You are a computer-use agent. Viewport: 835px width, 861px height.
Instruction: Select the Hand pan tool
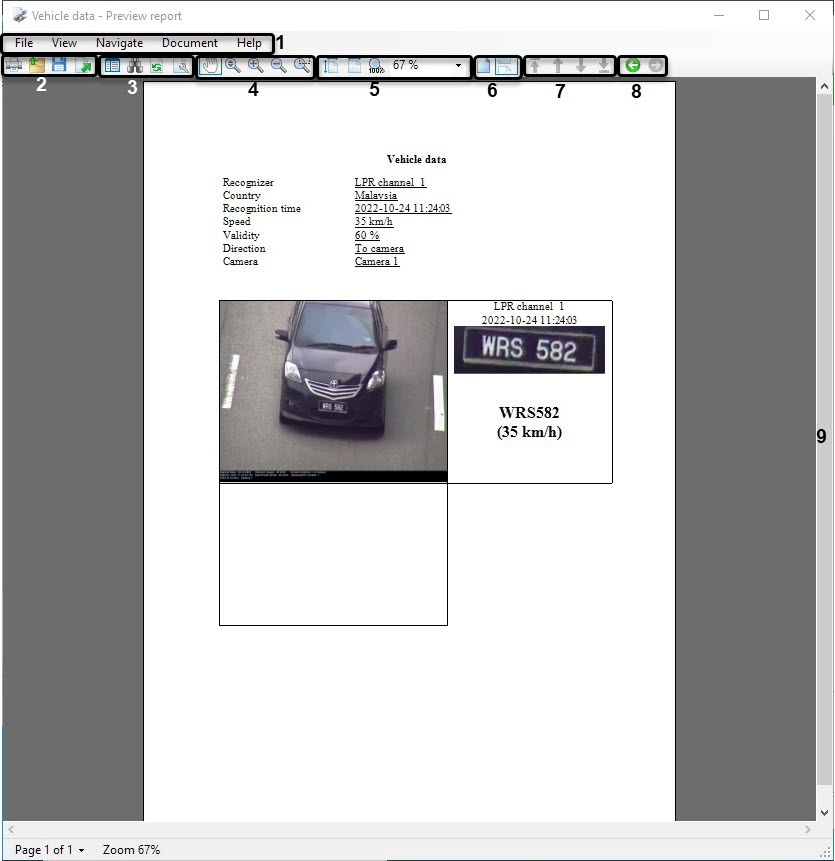(210, 66)
